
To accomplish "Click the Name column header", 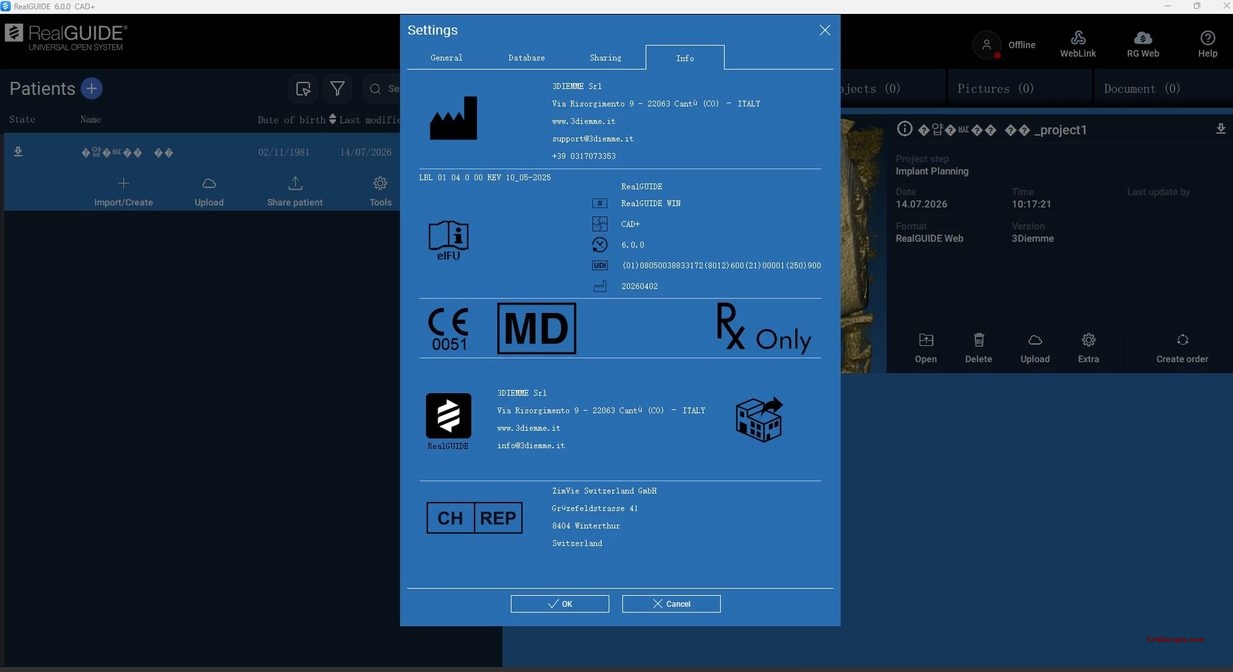I will coord(91,120).
